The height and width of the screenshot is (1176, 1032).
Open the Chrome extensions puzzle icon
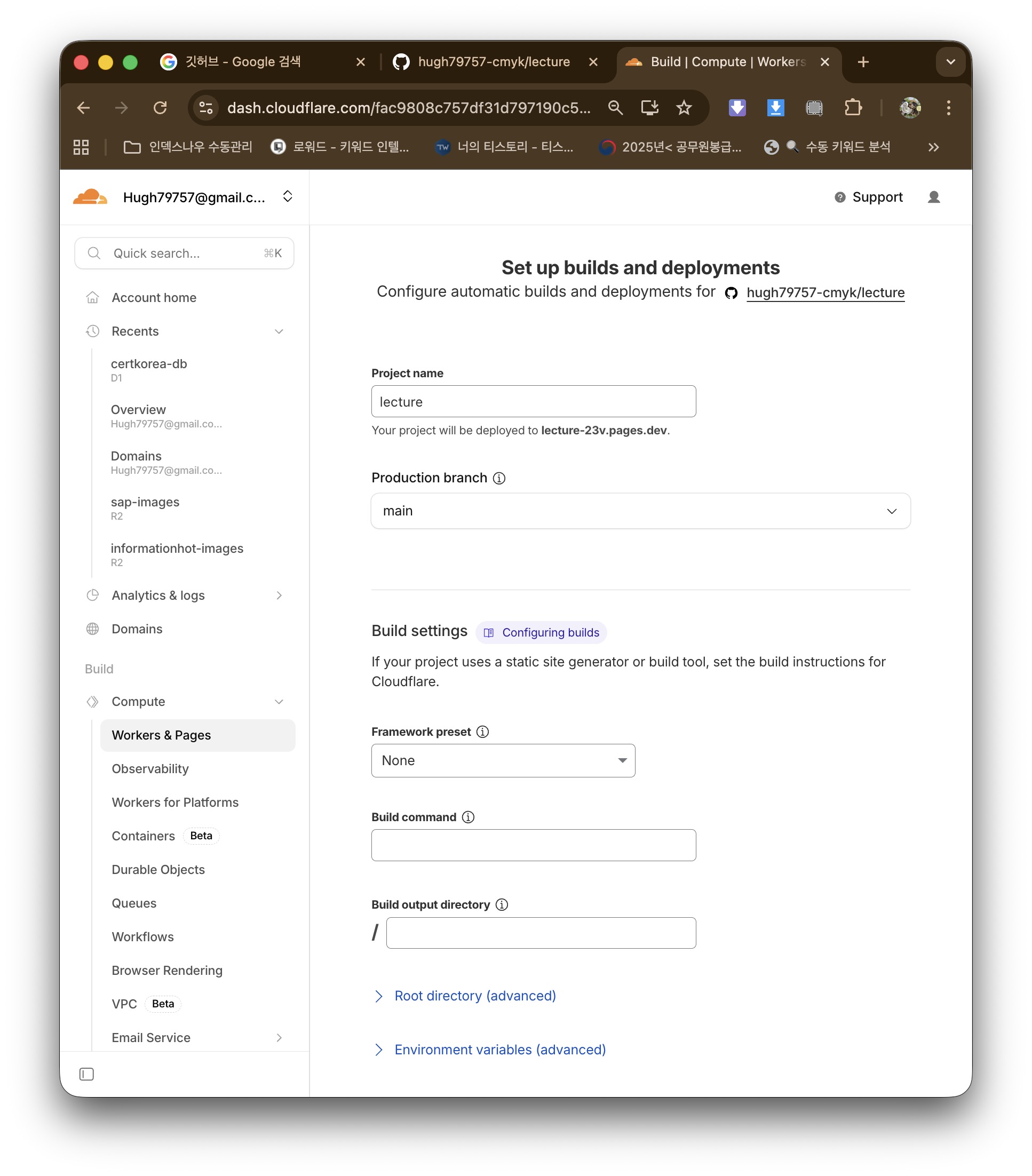tap(853, 108)
